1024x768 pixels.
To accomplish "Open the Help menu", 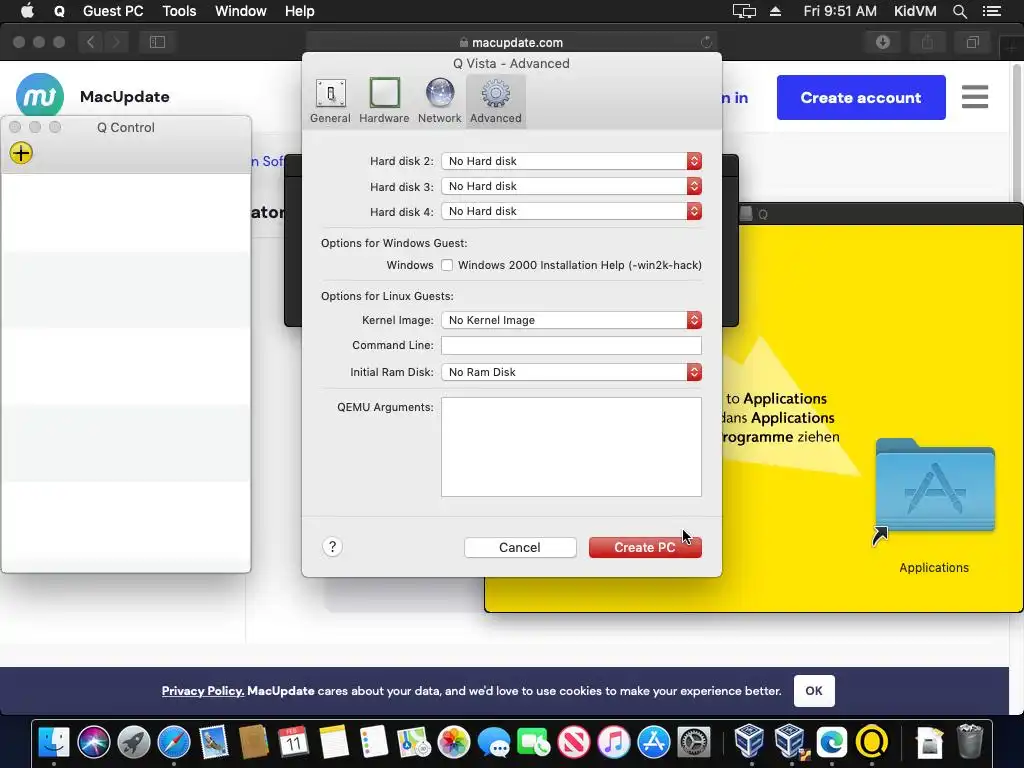I will pyautogui.click(x=300, y=11).
